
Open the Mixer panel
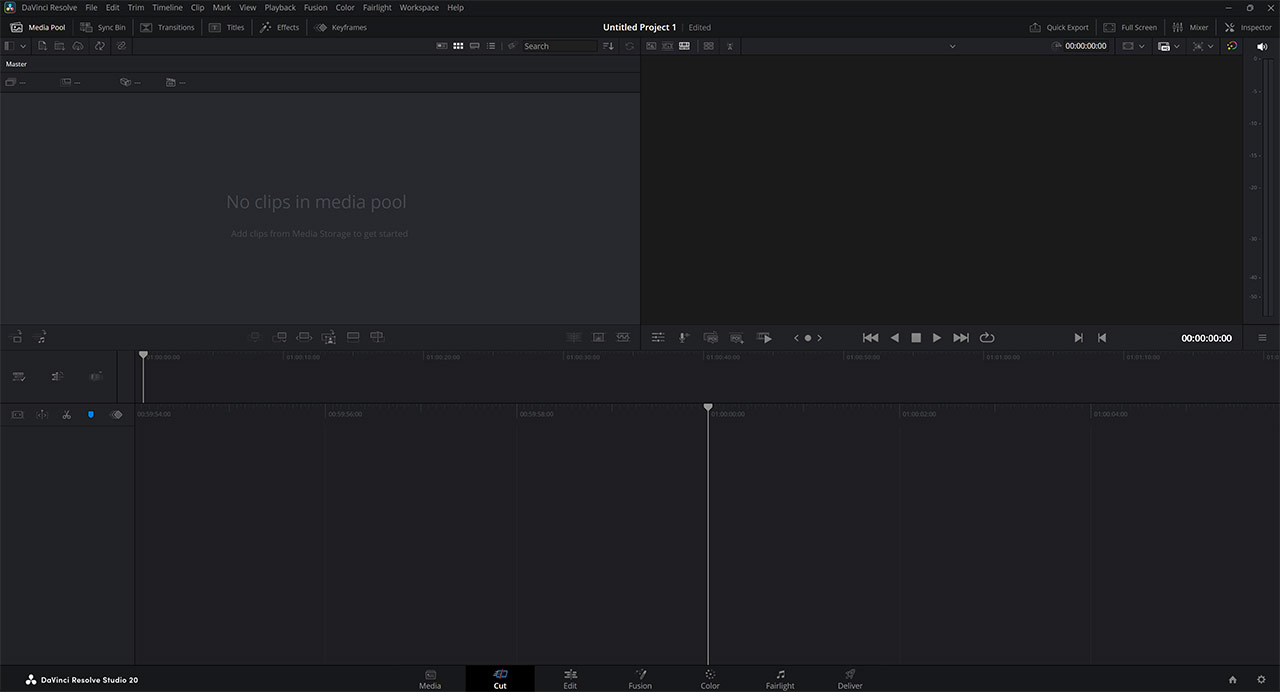pyautogui.click(x=1190, y=27)
